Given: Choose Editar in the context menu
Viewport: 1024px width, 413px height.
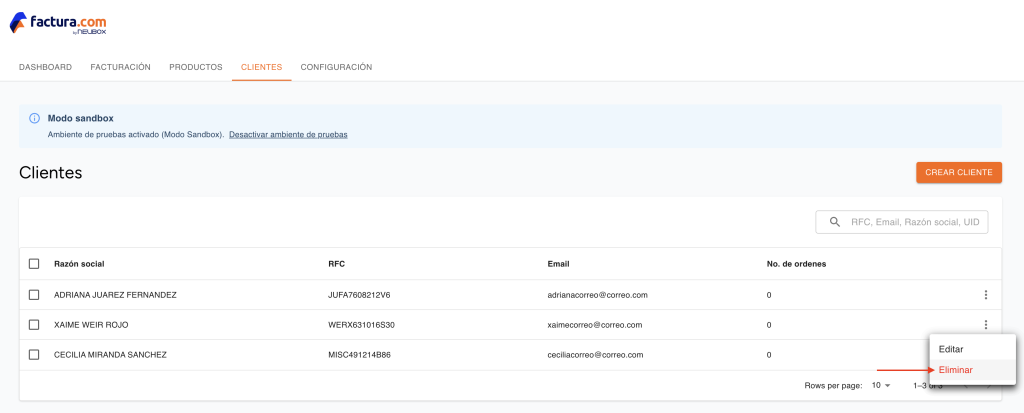Looking at the screenshot, I should click(x=972, y=349).
